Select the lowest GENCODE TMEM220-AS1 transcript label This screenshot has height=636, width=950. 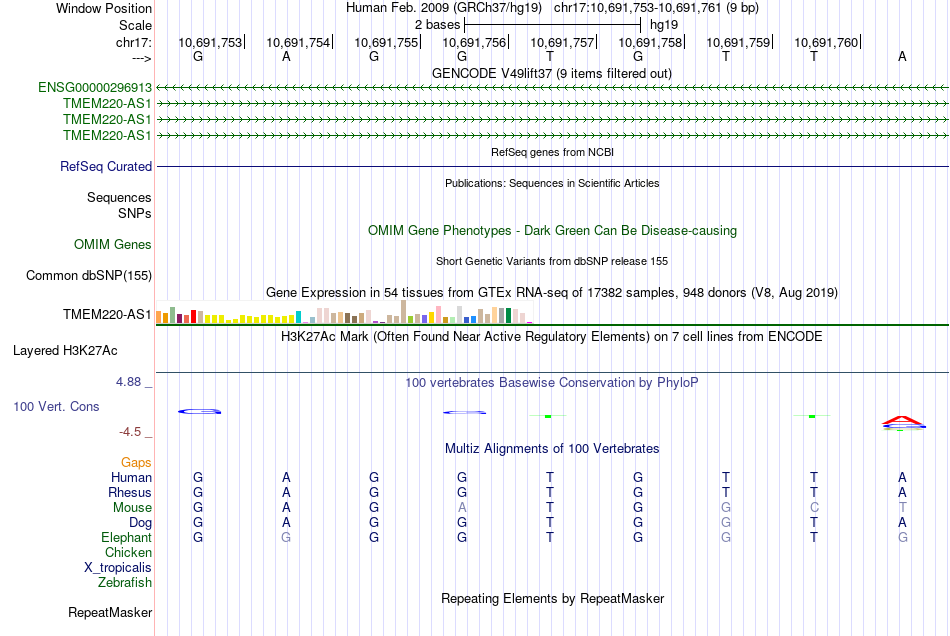tap(107, 135)
